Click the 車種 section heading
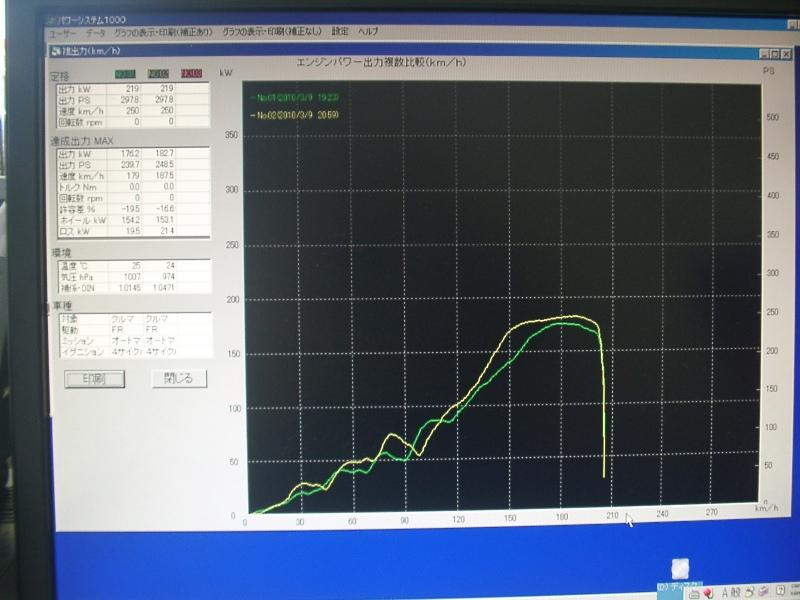 tap(62, 306)
